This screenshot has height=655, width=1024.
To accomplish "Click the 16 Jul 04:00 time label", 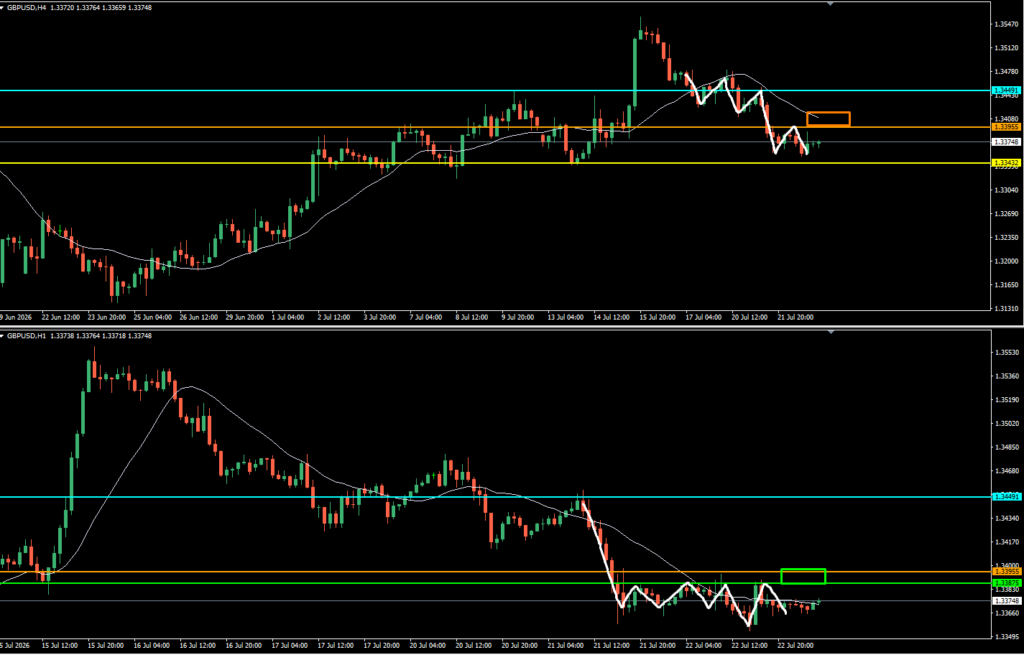I will coord(153,646).
